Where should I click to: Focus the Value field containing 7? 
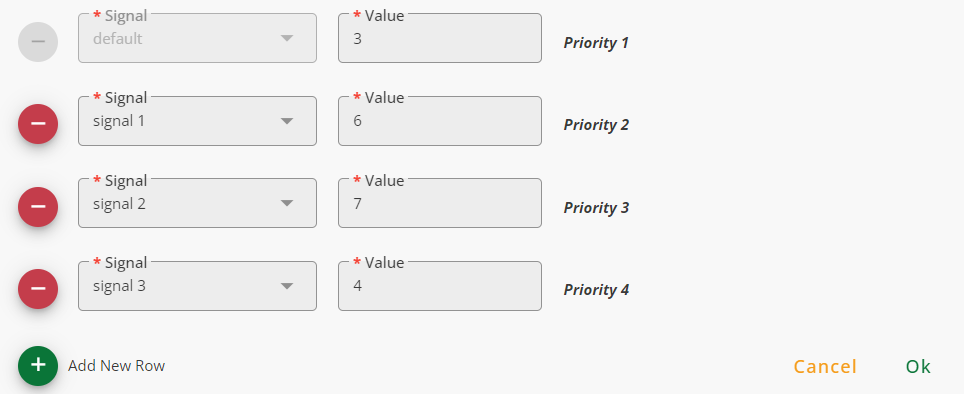[440, 203]
